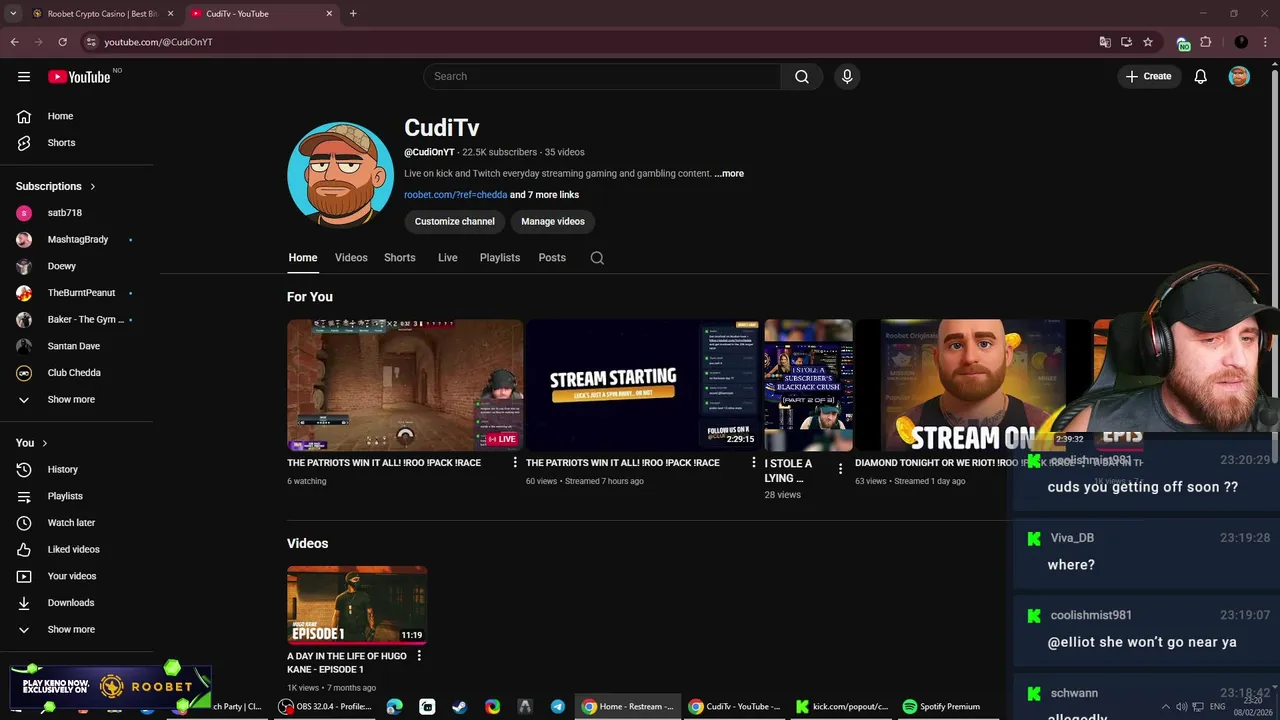Open Spotify Premium in the taskbar
The height and width of the screenshot is (720, 1280).
941,707
